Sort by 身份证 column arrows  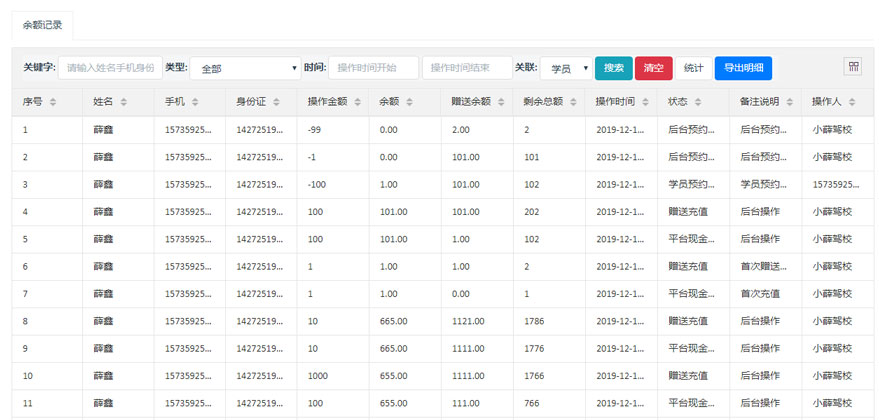276,102
